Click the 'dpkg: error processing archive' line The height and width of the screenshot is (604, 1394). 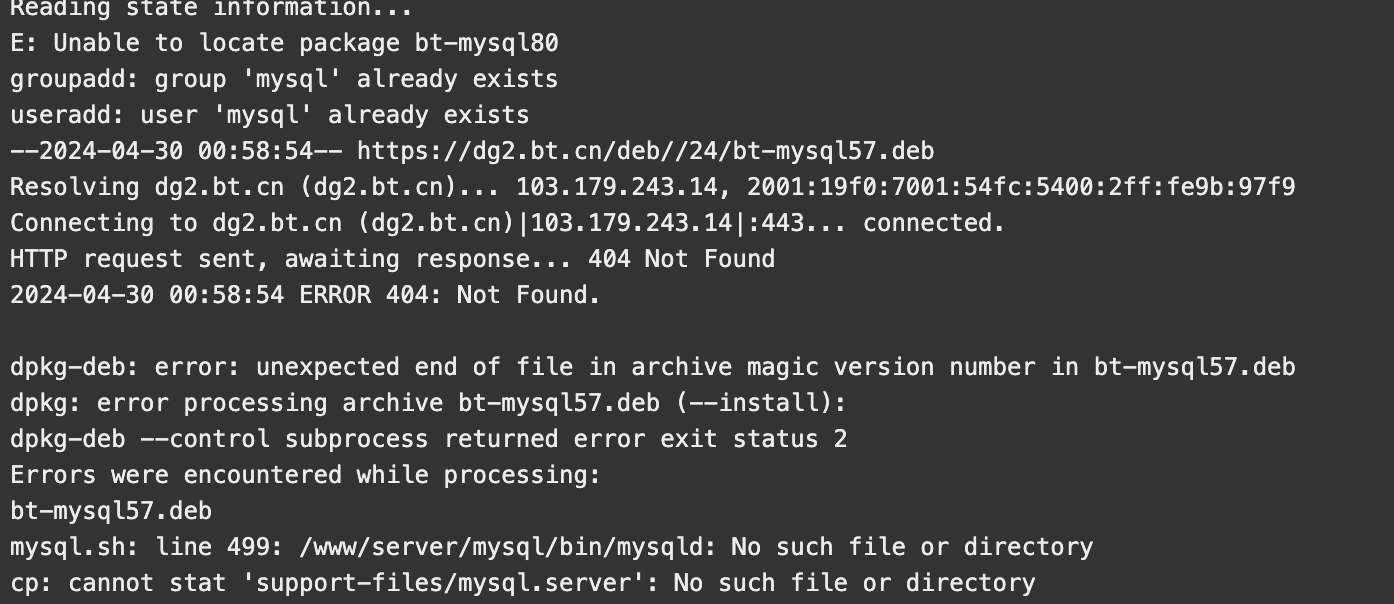428,403
